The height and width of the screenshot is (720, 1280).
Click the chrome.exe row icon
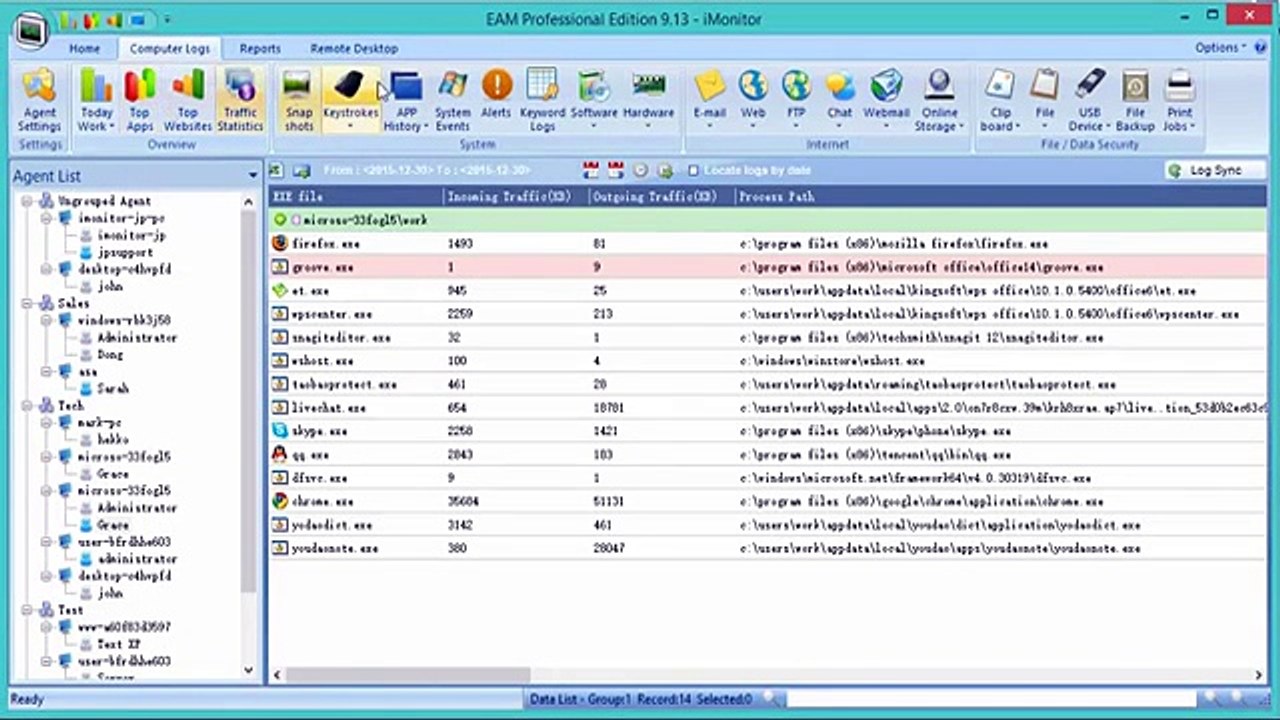(x=280, y=501)
